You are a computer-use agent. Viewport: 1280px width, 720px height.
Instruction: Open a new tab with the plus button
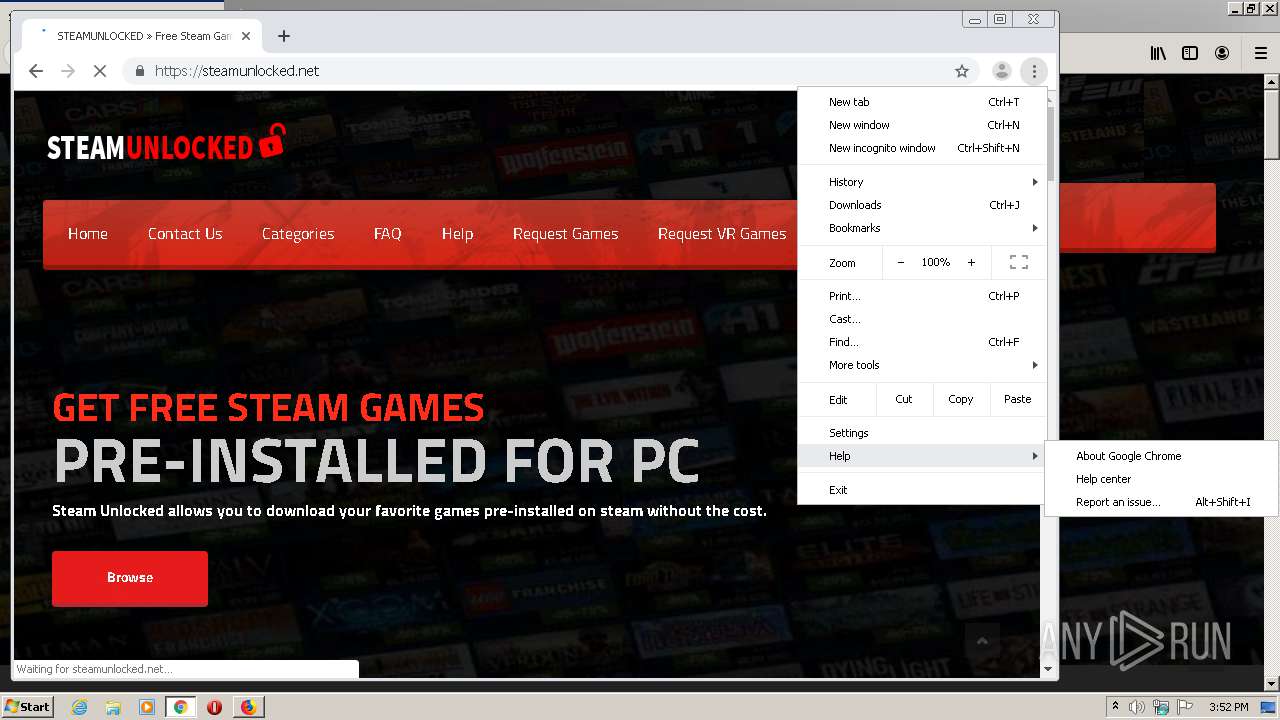(x=284, y=36)
